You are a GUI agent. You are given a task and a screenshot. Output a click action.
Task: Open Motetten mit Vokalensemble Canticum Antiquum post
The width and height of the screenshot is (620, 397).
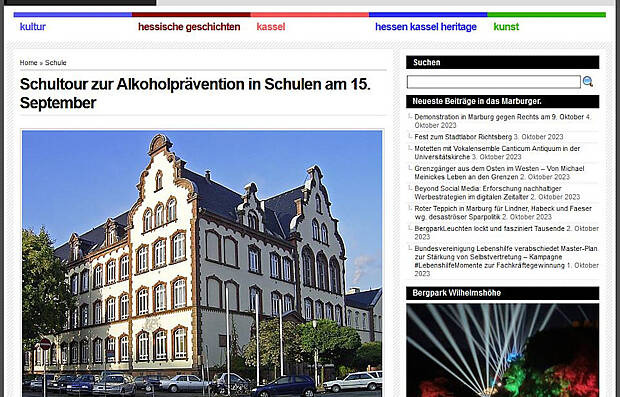tap(497, 153)
